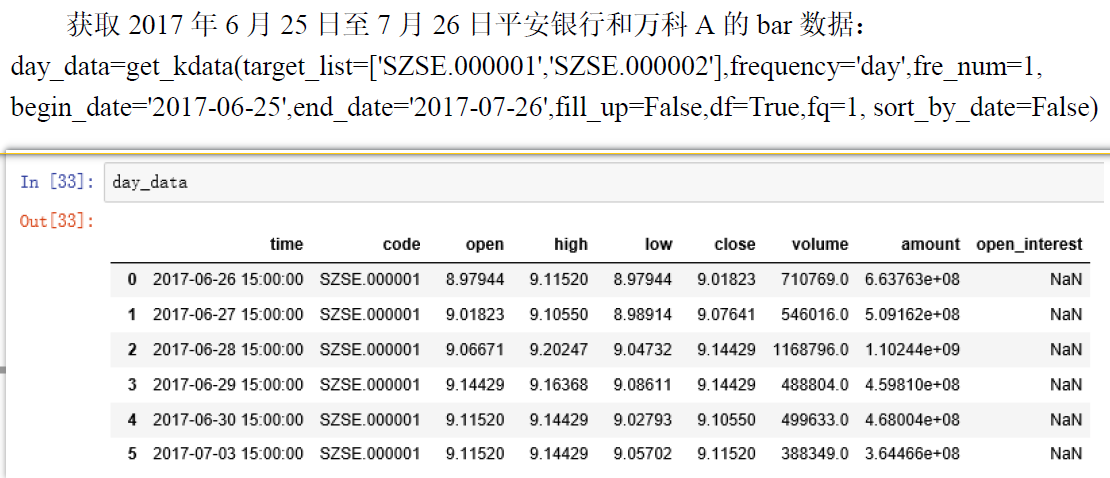
Task: Select the volume value 488804.0
Action: [x=815, y=385]
